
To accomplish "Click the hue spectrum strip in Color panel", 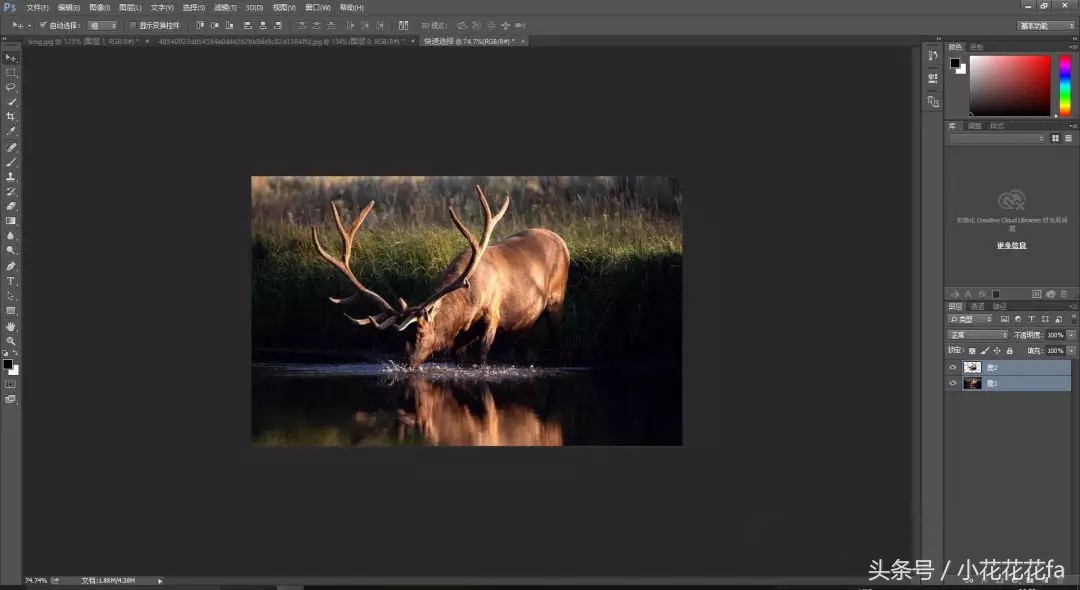I will pyautogui.click(x=1065, y=85).
